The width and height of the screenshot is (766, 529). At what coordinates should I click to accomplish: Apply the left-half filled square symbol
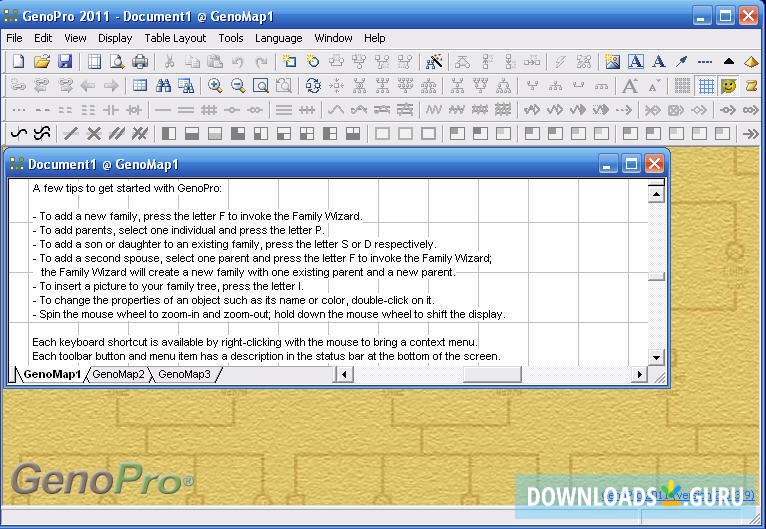(169, 133)
